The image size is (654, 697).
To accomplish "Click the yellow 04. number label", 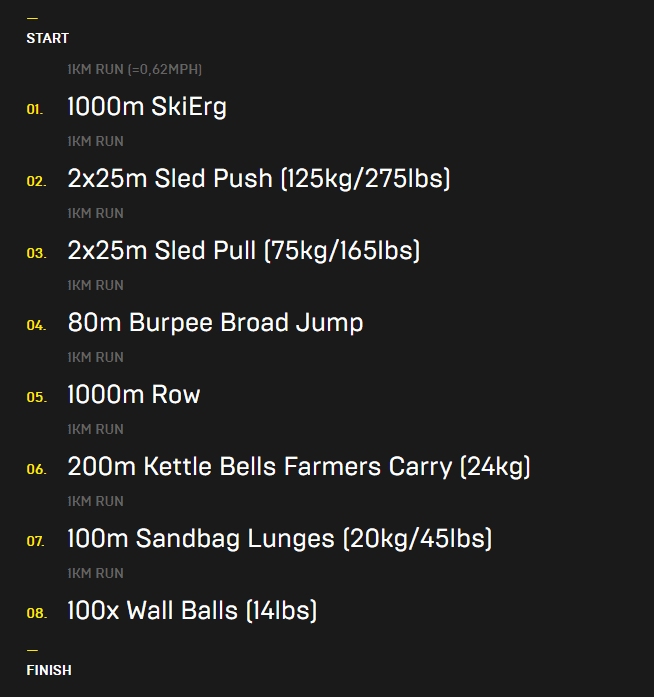I will [36, 325].
